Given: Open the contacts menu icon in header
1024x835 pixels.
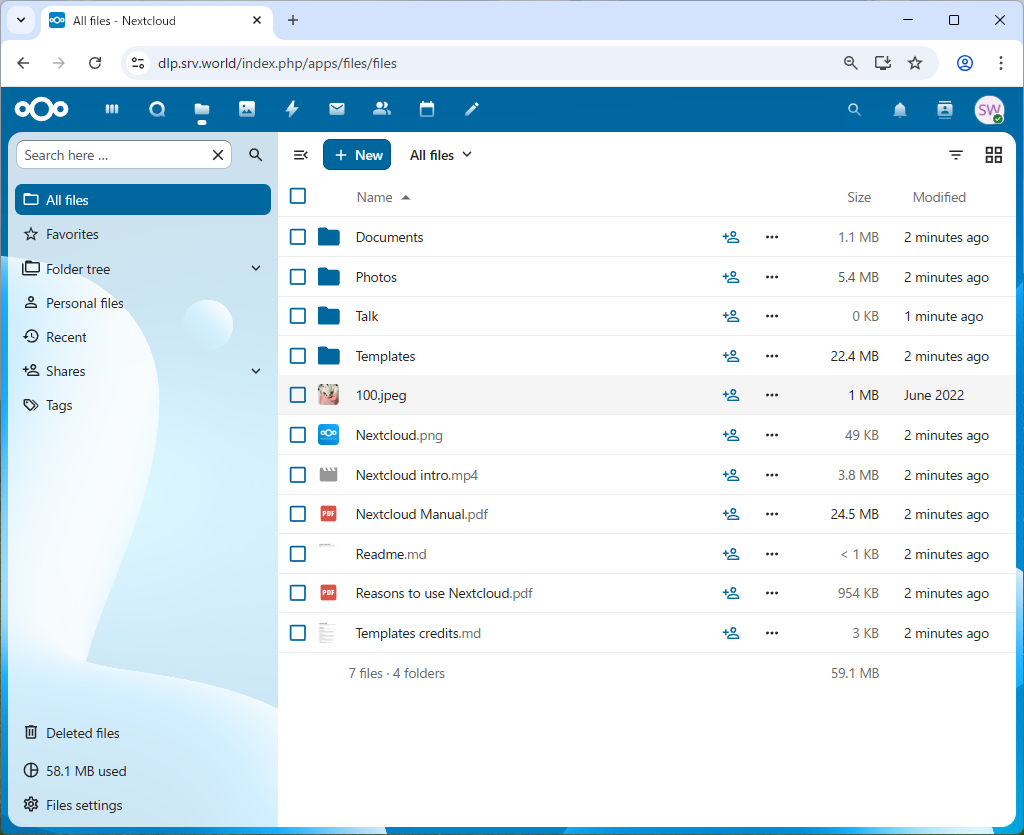Looking at the screenshot, I should [x=945, y=110].
